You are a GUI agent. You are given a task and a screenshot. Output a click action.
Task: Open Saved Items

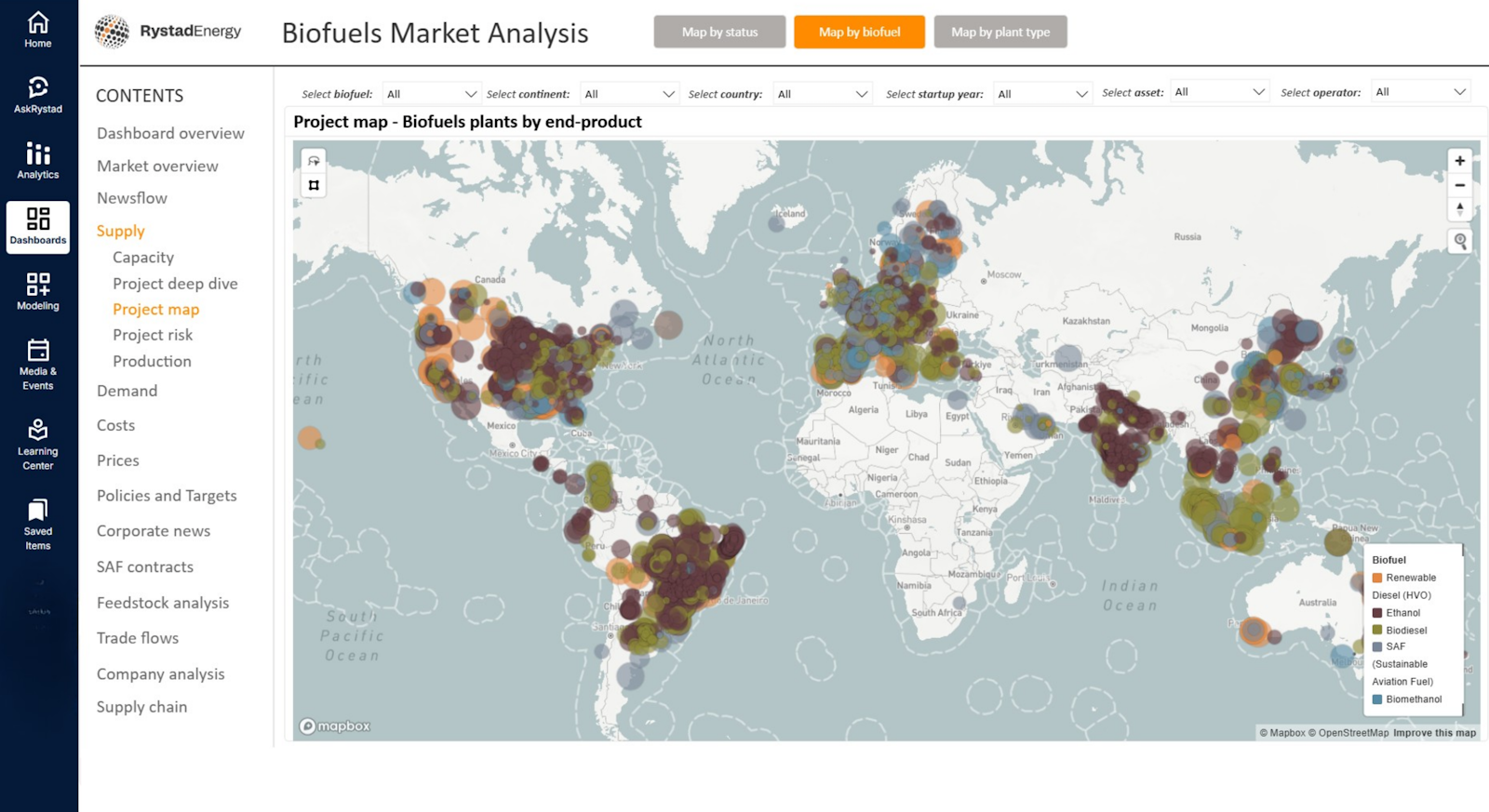tap(38, 525)
